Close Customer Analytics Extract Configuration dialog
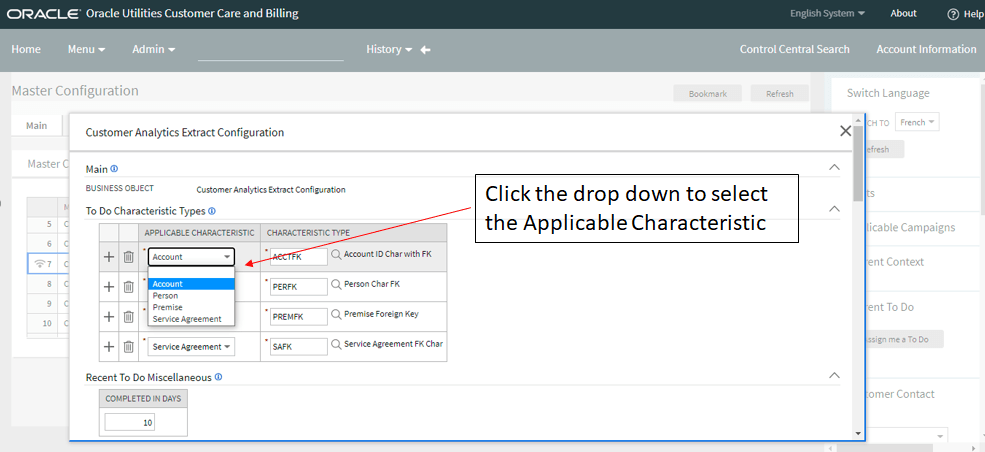The height and width of the screenshot is (452, 985). coord(846,131)
